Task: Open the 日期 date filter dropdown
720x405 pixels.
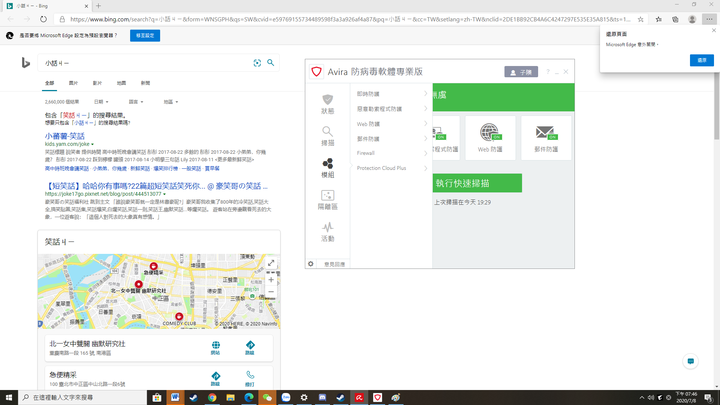Action: pos(101,102)
